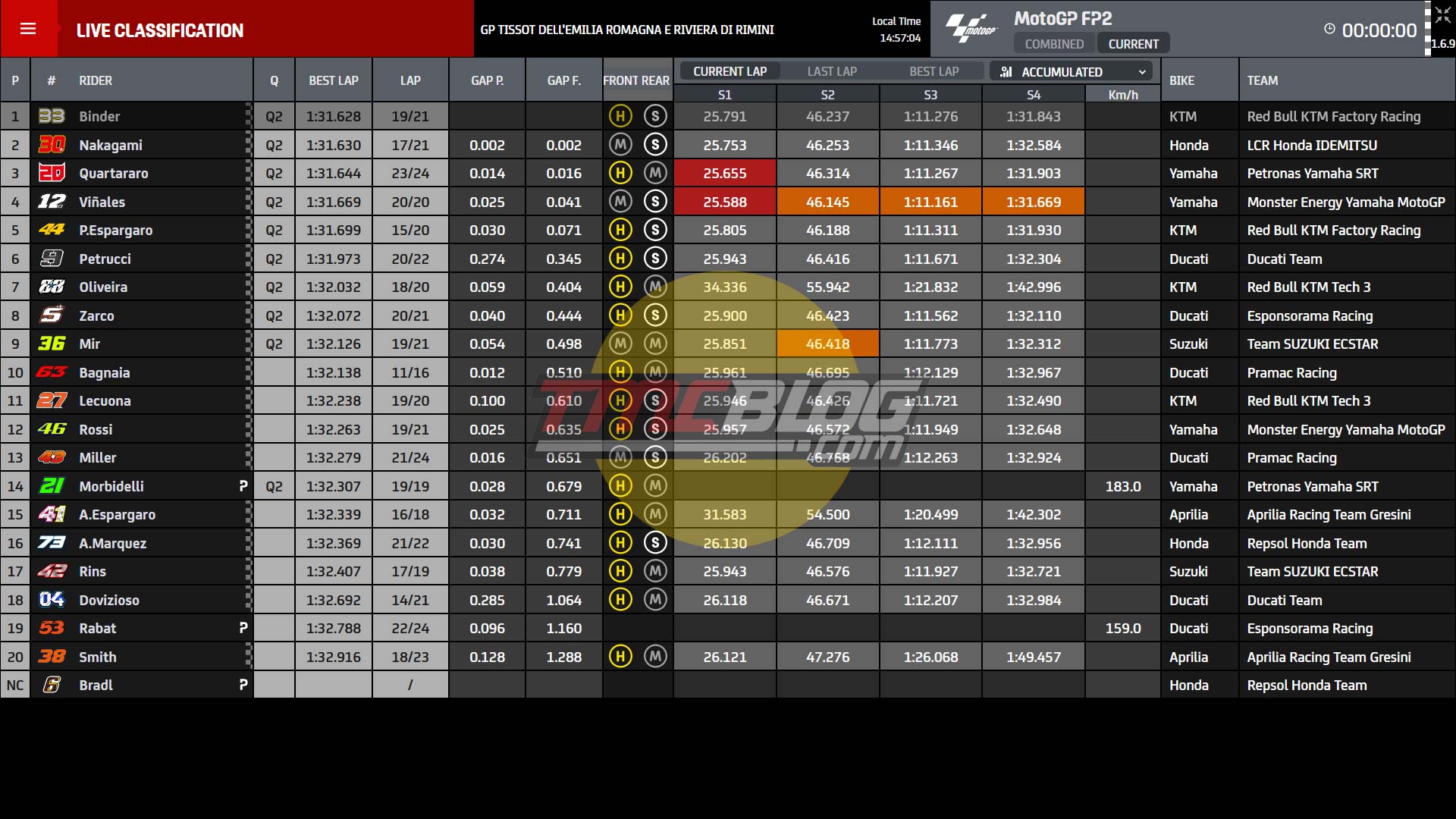Click Binder's front tyre H icon
The width and height of the screenshot is (1456, 819).
(x=620, y=116)
